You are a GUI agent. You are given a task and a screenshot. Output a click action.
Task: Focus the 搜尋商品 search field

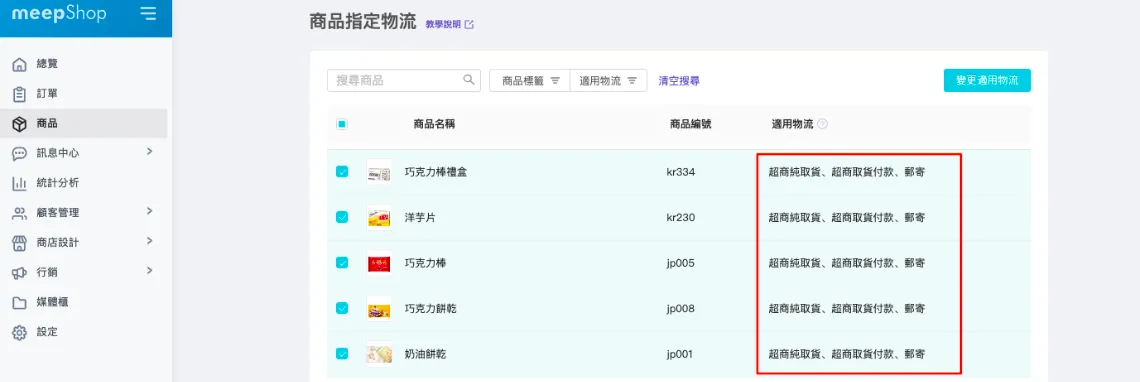404,81
